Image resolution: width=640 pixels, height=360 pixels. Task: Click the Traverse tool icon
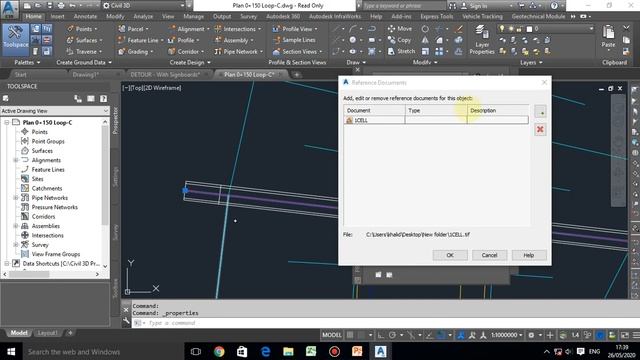click(x=70, y=51)
